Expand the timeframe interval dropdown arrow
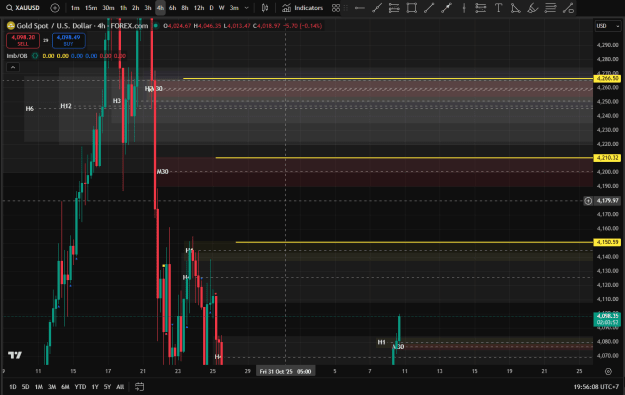The width and height of the screenshot is (625, 395). pyautogui.click(x=246, y=8)
